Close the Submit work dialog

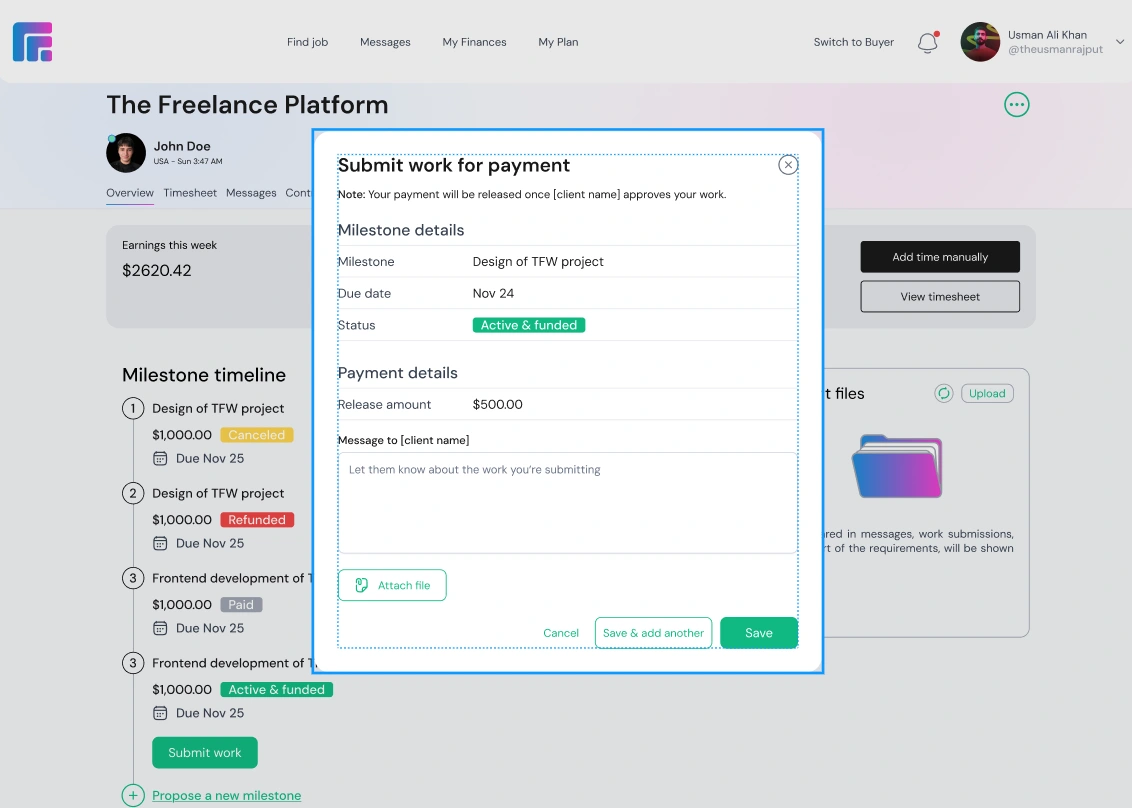(788, 165)
